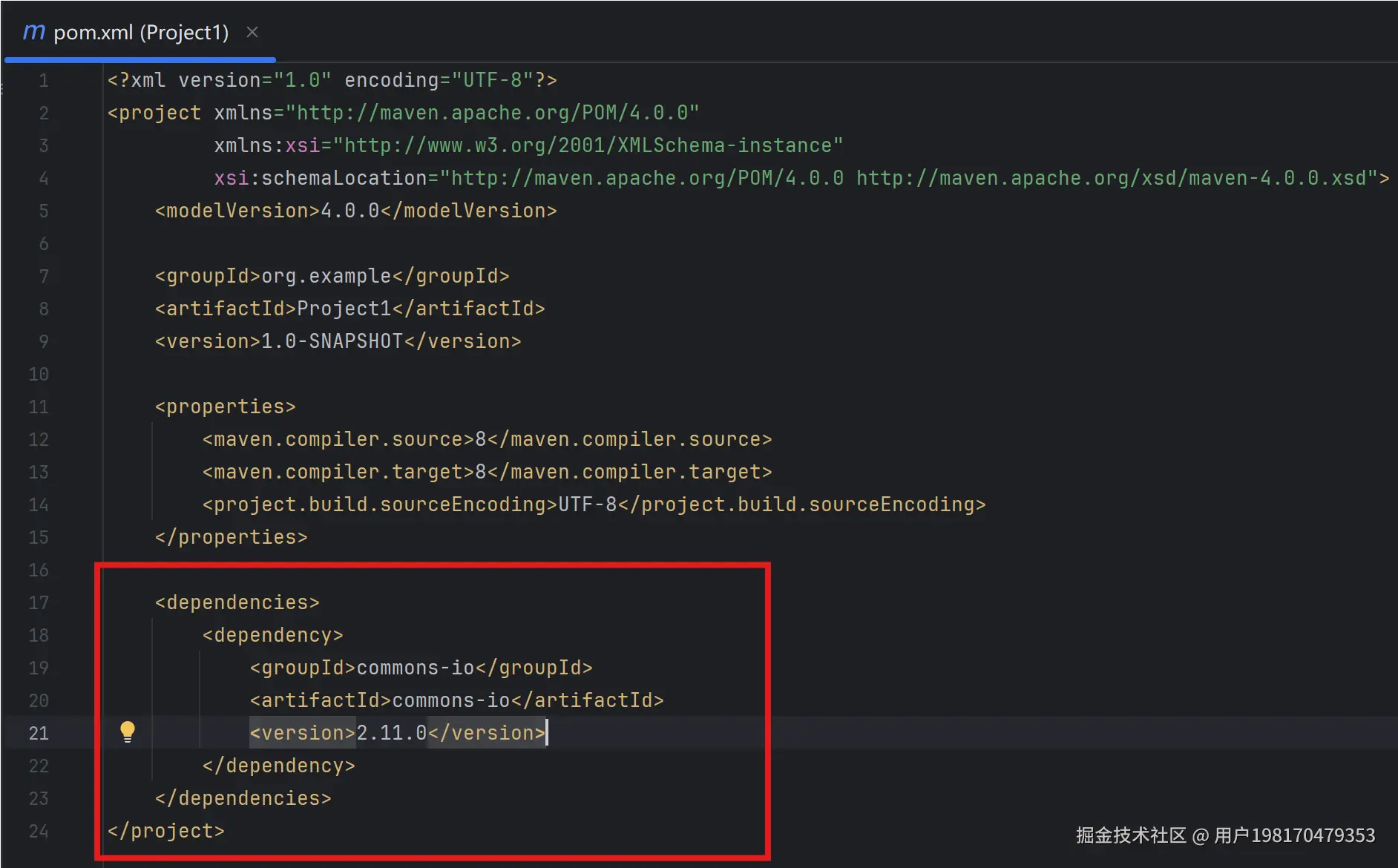Click the closing </properties> tag
1398x868 pixels.
tap(232, 537)
